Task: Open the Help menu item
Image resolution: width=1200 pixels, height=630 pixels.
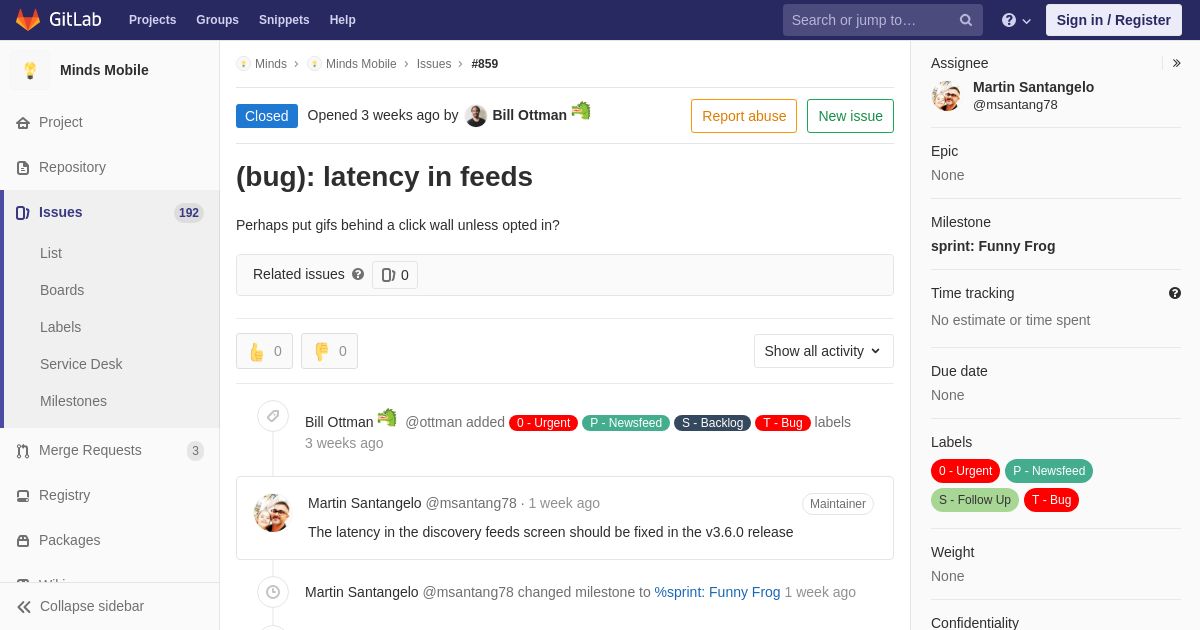Action: click(x=343, y=20)
